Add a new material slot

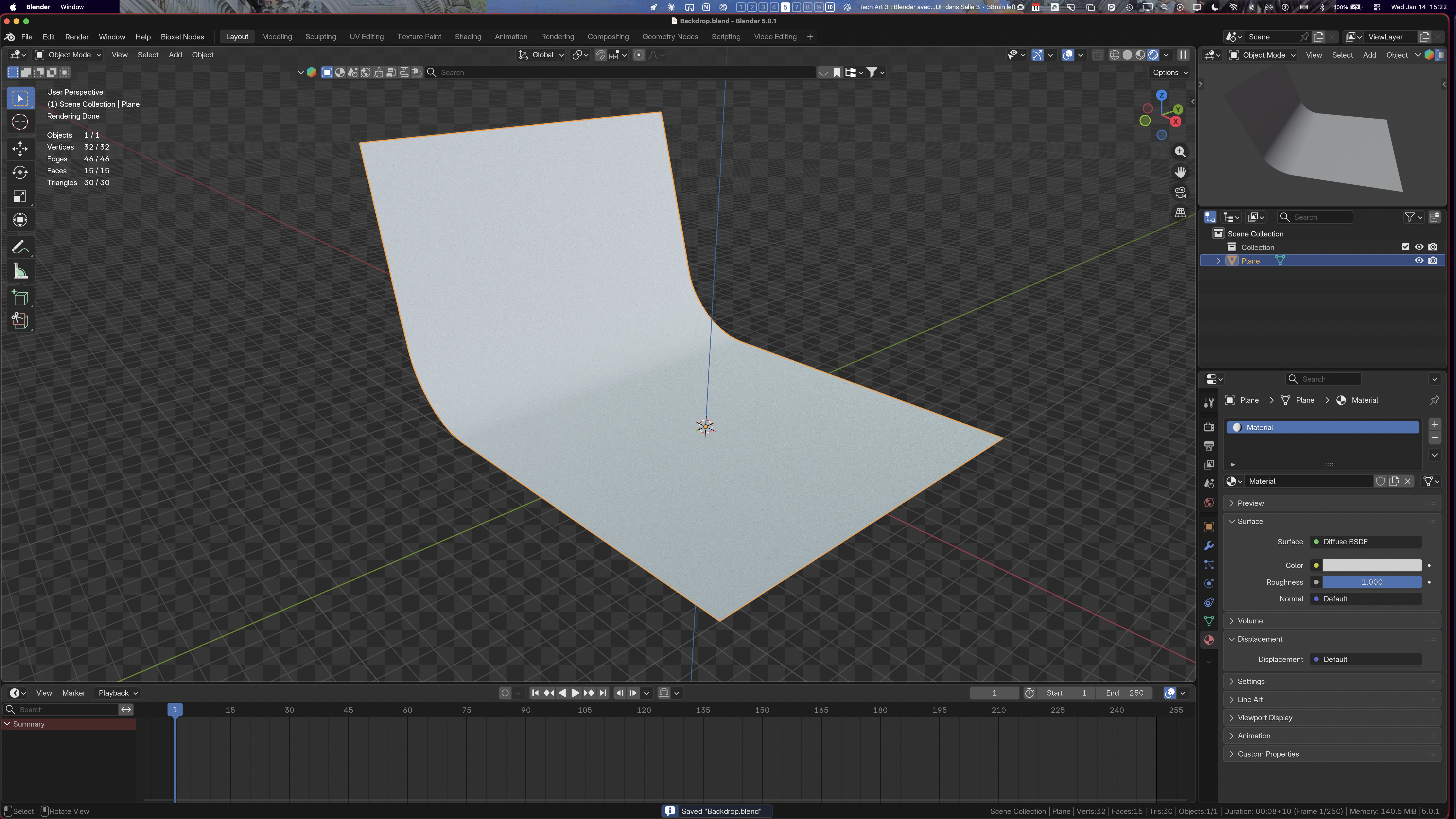click(x=1434, y=425)
